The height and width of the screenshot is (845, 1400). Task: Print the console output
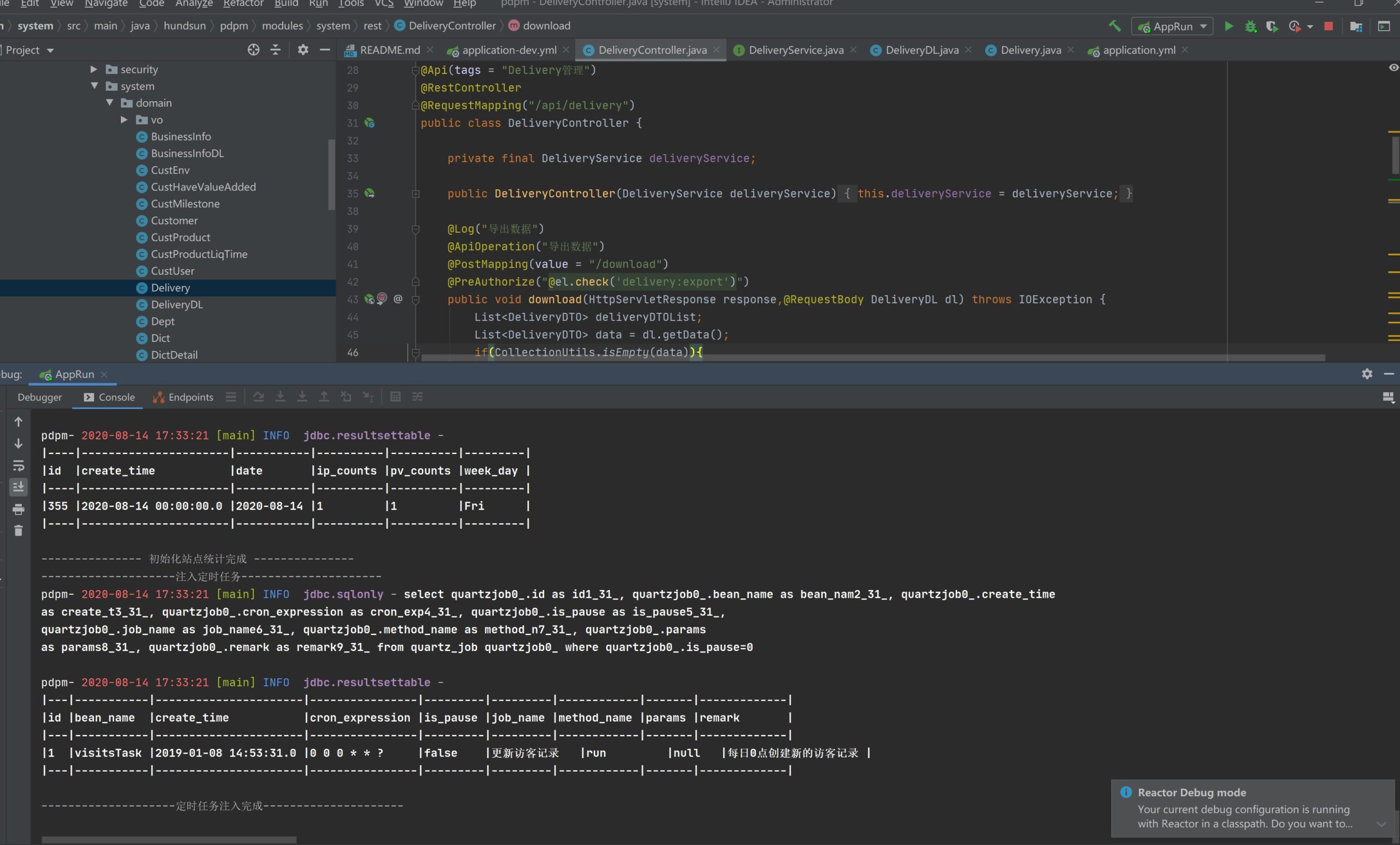click(18, 509)
